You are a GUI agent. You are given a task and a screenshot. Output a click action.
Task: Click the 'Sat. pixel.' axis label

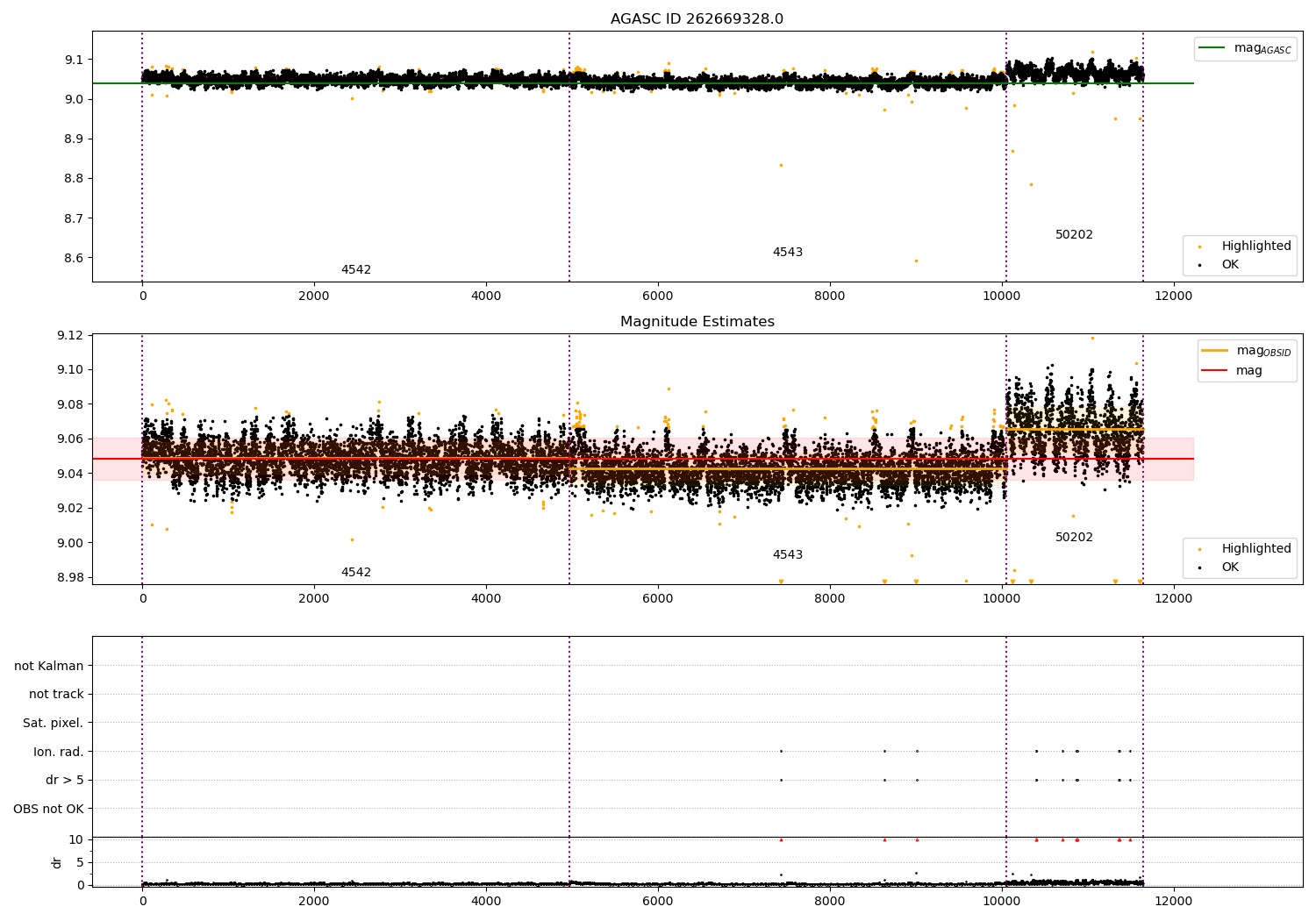[x=54, y=724]
